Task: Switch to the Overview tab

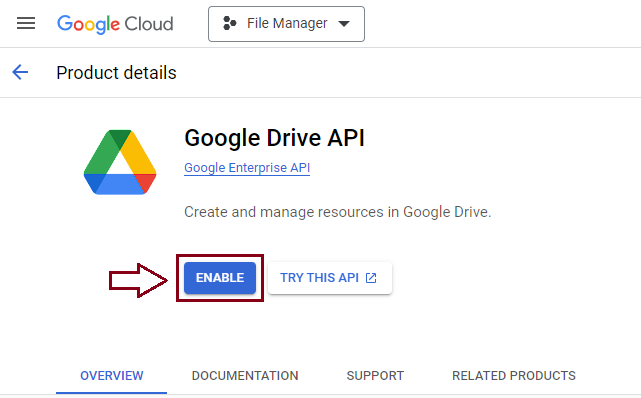Action: 112,376
